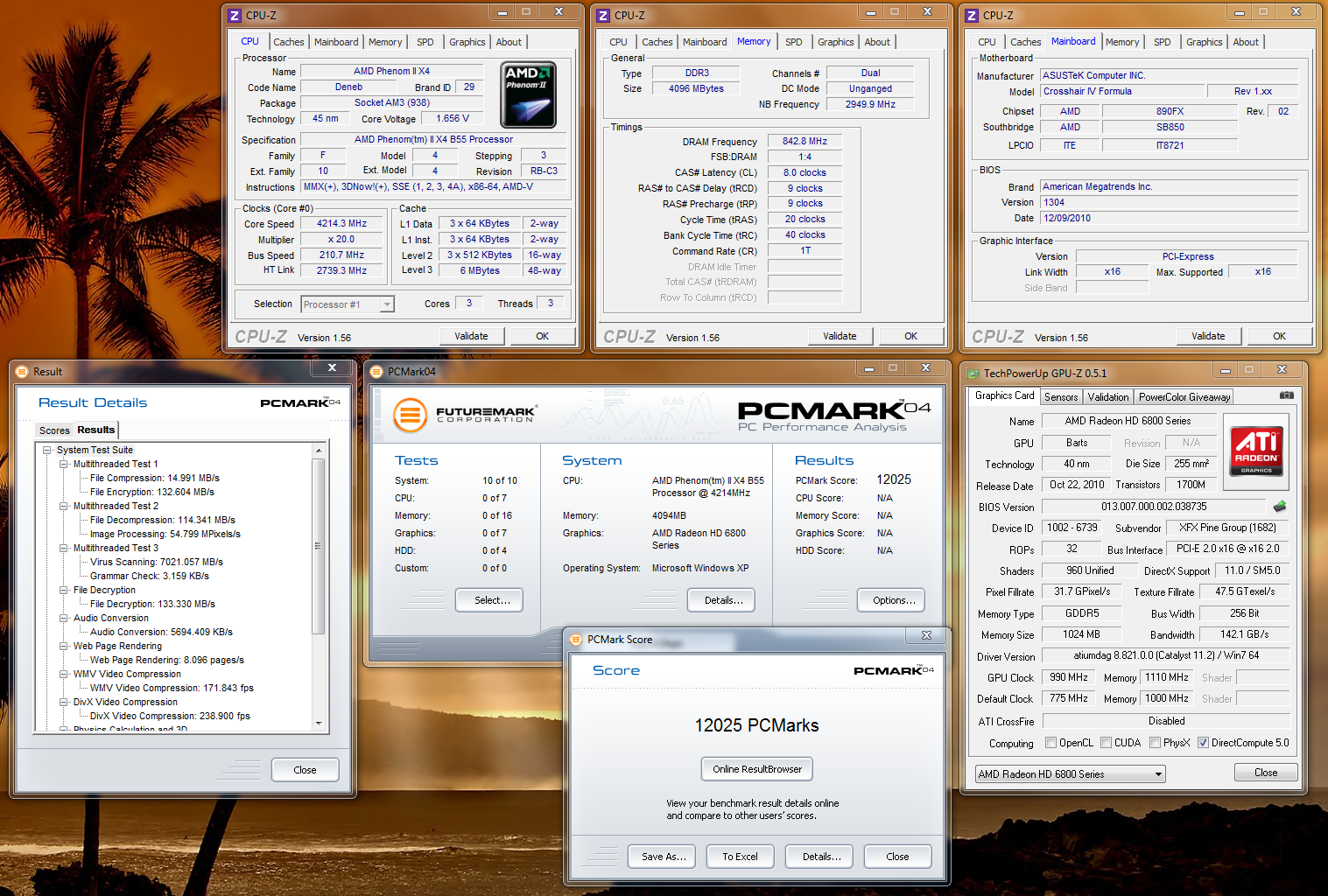
Task: Click title icon of CPU-Z CPU-tab window
Action: pyautogui.click(x=234, y=16)
